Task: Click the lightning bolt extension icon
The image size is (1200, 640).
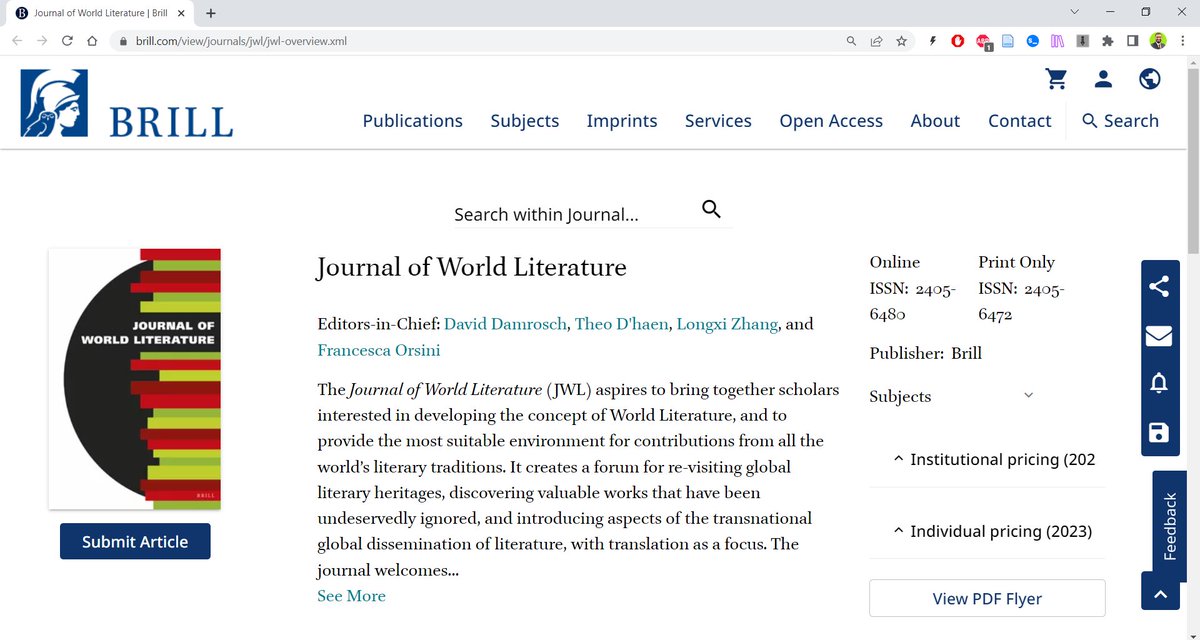Action: tap(932, 41)
